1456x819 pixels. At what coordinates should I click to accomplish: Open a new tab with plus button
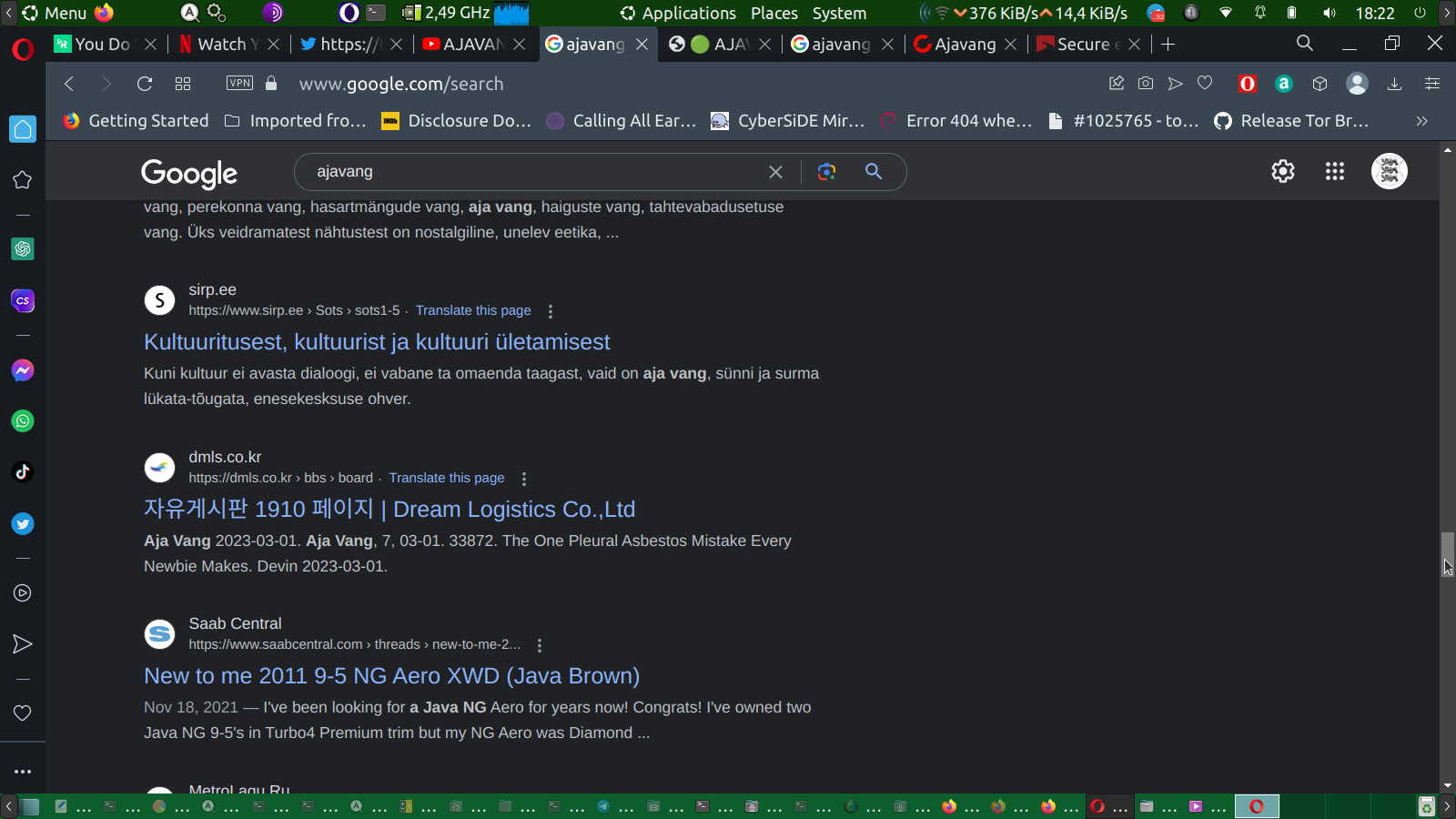(1168, 44)
